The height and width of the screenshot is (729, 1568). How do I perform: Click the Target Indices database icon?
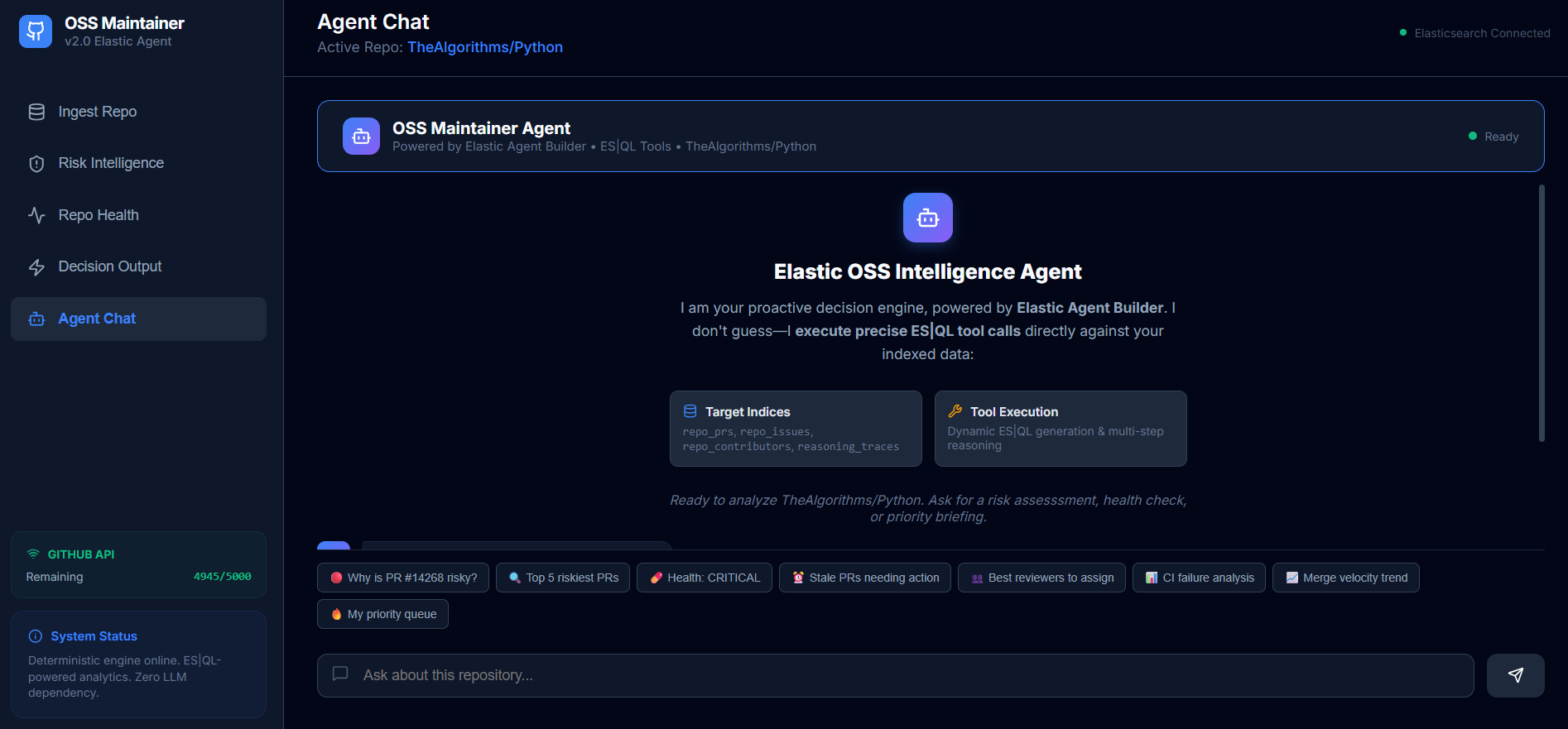(690, 411)
